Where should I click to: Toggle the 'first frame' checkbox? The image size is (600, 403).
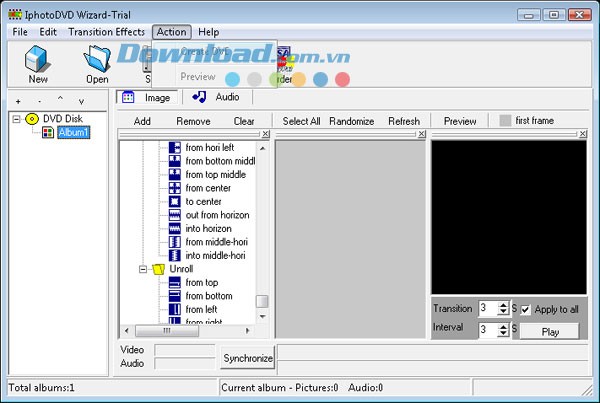(505, 121)
